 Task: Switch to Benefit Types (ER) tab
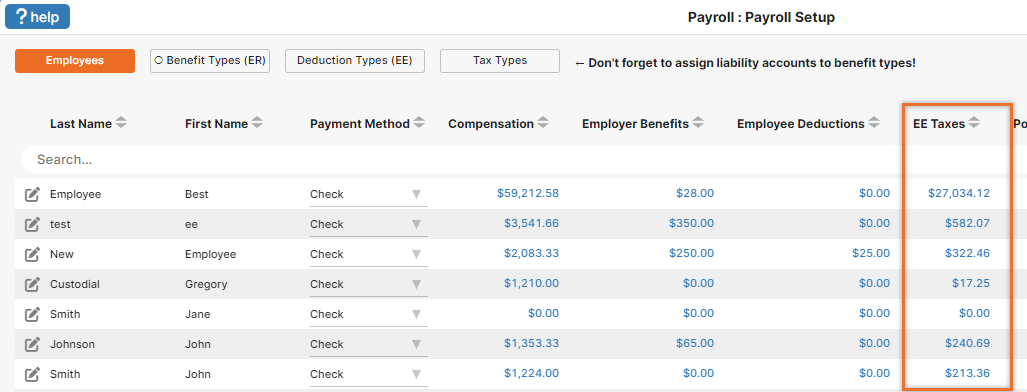210,61
